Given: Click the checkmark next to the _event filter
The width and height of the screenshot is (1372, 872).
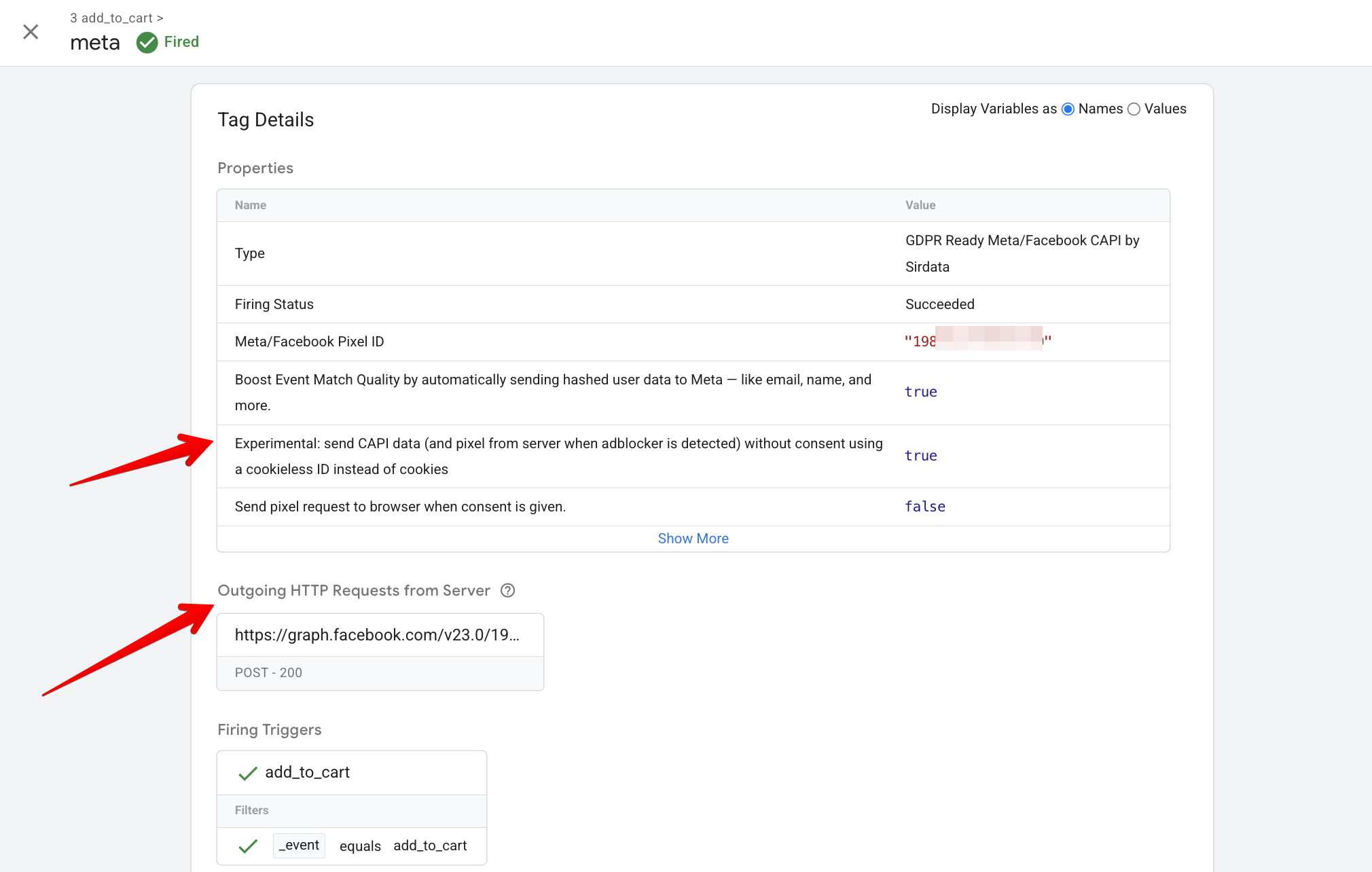Looking at the screenshot, I should pos(247,846).
